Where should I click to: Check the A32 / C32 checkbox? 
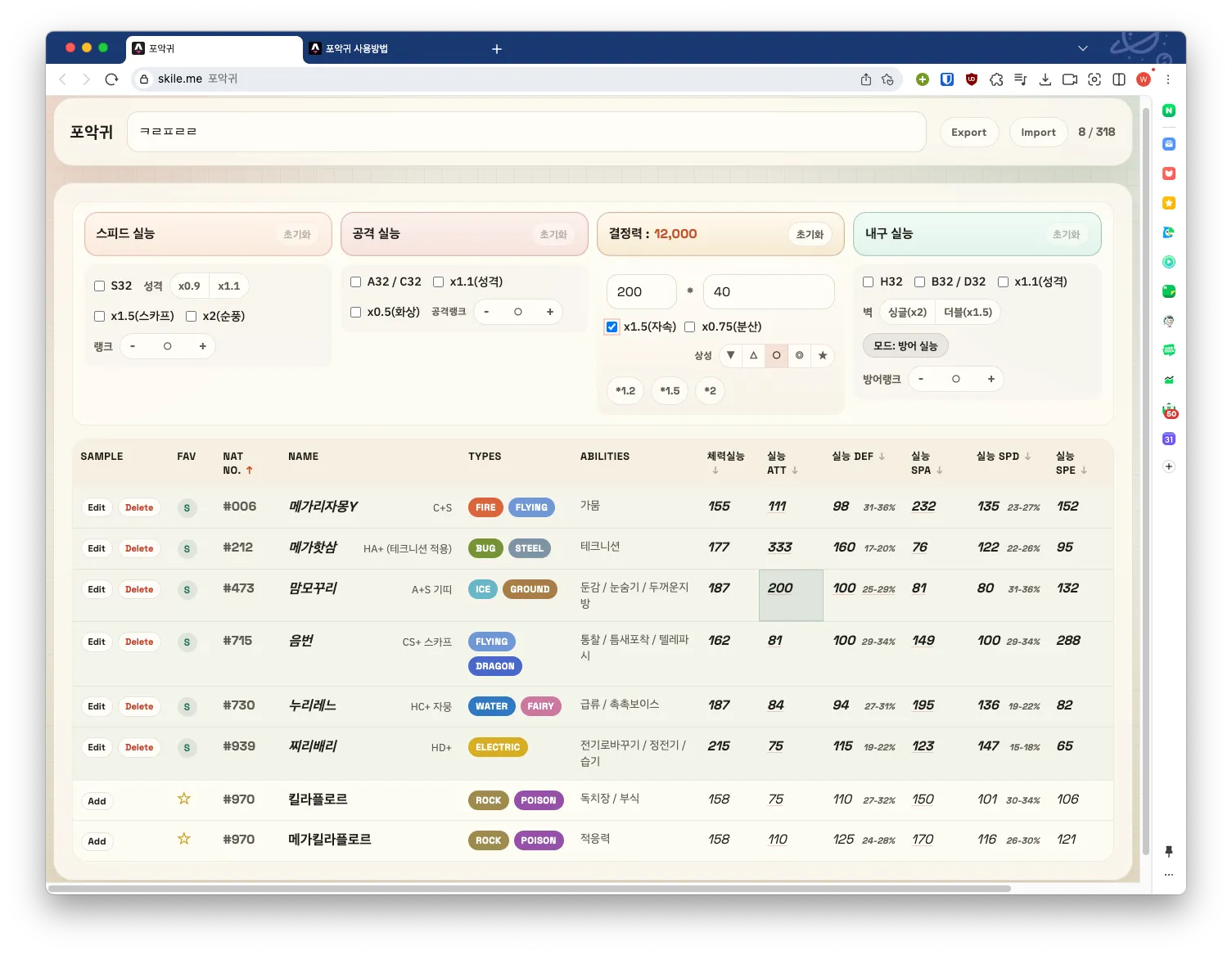click(355, 282)
